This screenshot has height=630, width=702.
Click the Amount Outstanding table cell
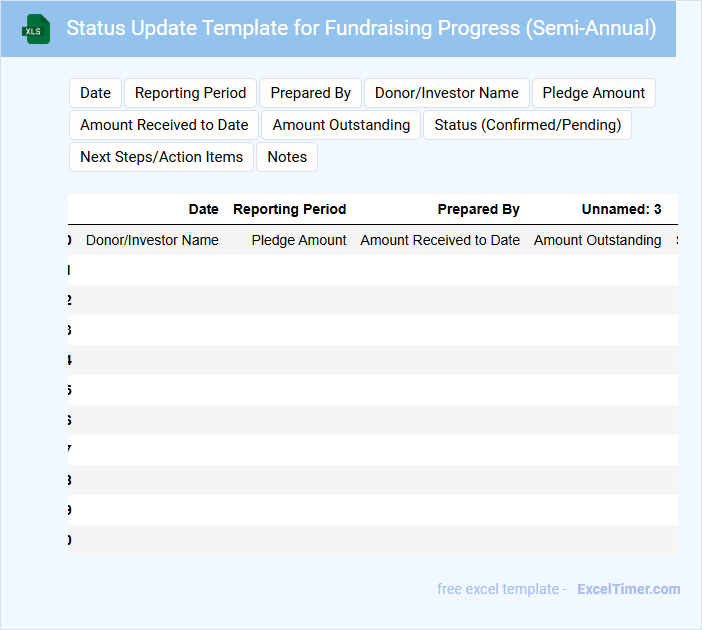(x=597, y=240)
